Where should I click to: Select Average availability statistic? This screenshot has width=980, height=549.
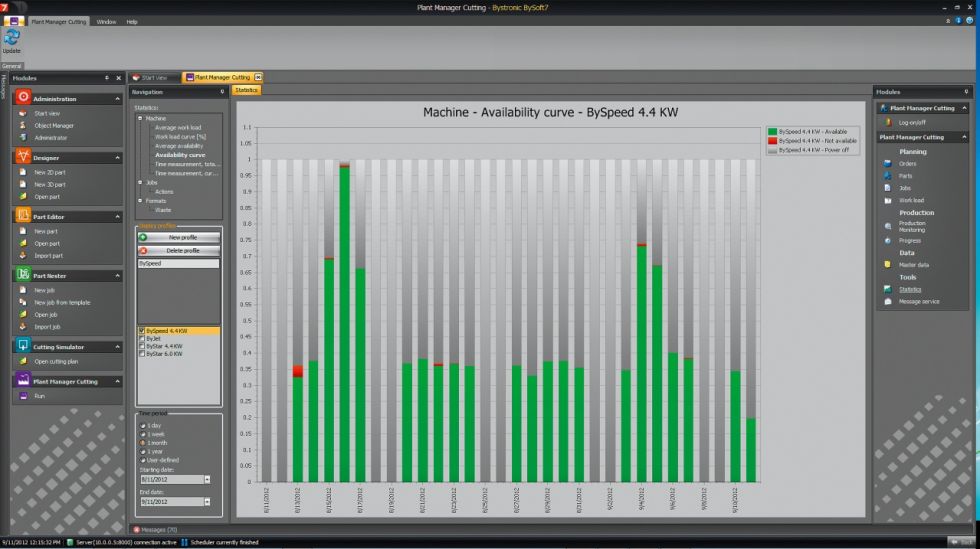179,146
